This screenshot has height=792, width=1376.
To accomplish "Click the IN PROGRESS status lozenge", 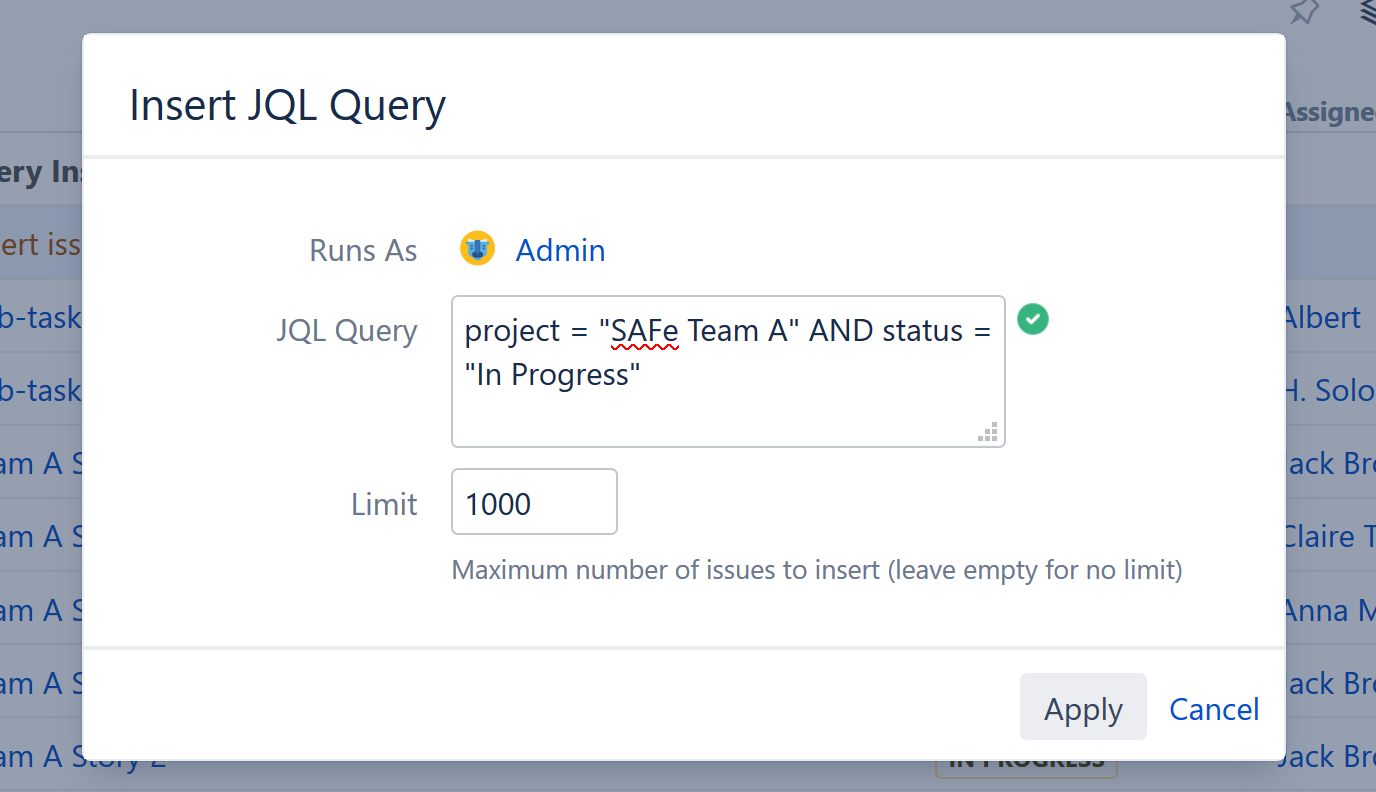I will pyautogui.click(x=1026, y=760).
